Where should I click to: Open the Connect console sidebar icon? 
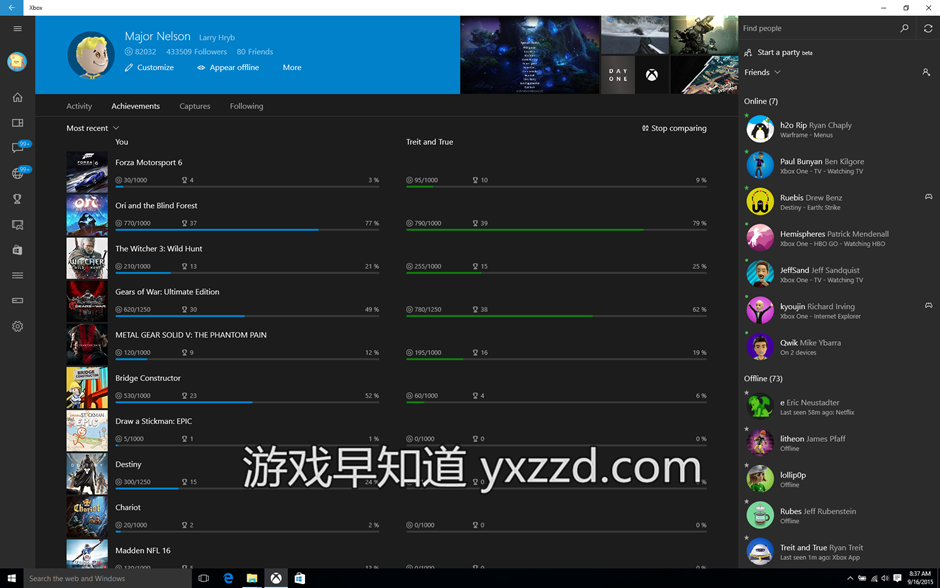pyautogui.click(x=17, y=300)
